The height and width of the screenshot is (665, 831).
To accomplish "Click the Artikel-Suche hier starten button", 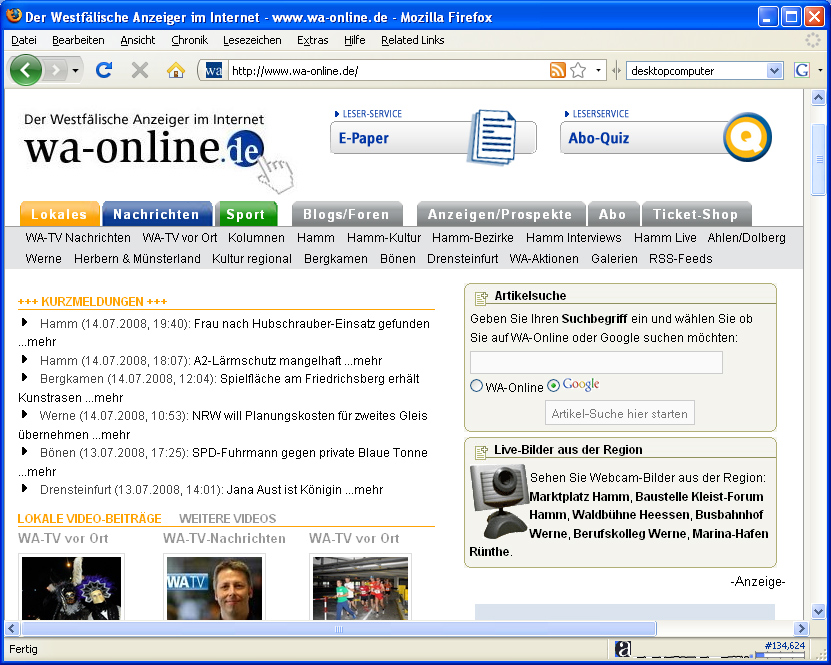I will pyautogui.click(x=620, y=413).
